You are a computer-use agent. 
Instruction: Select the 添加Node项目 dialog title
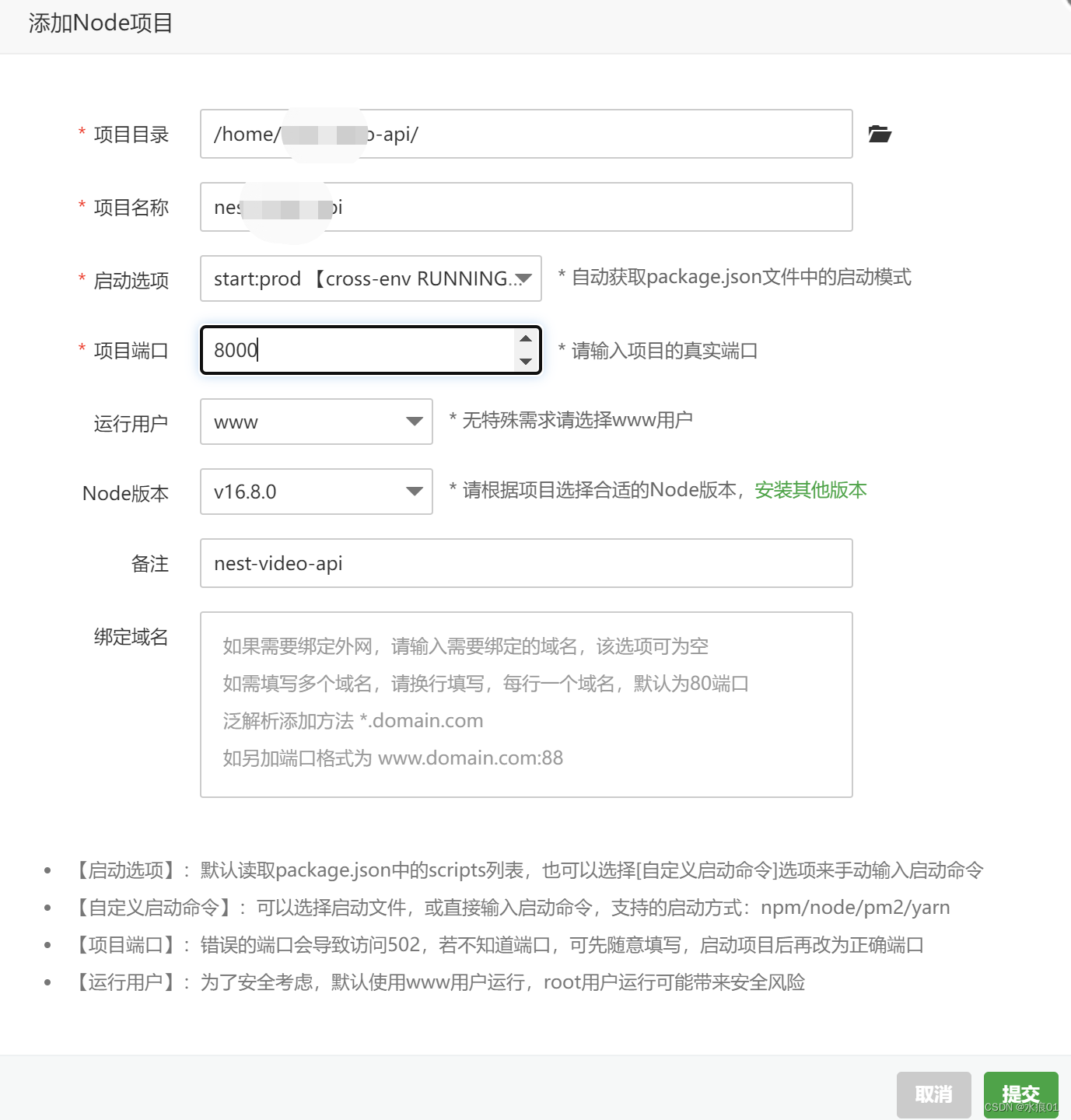pos(101,23)
